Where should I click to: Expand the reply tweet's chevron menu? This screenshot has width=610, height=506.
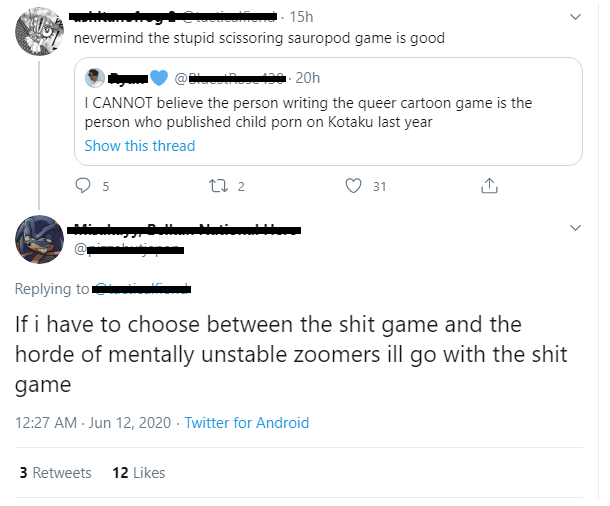pos(575,229)
